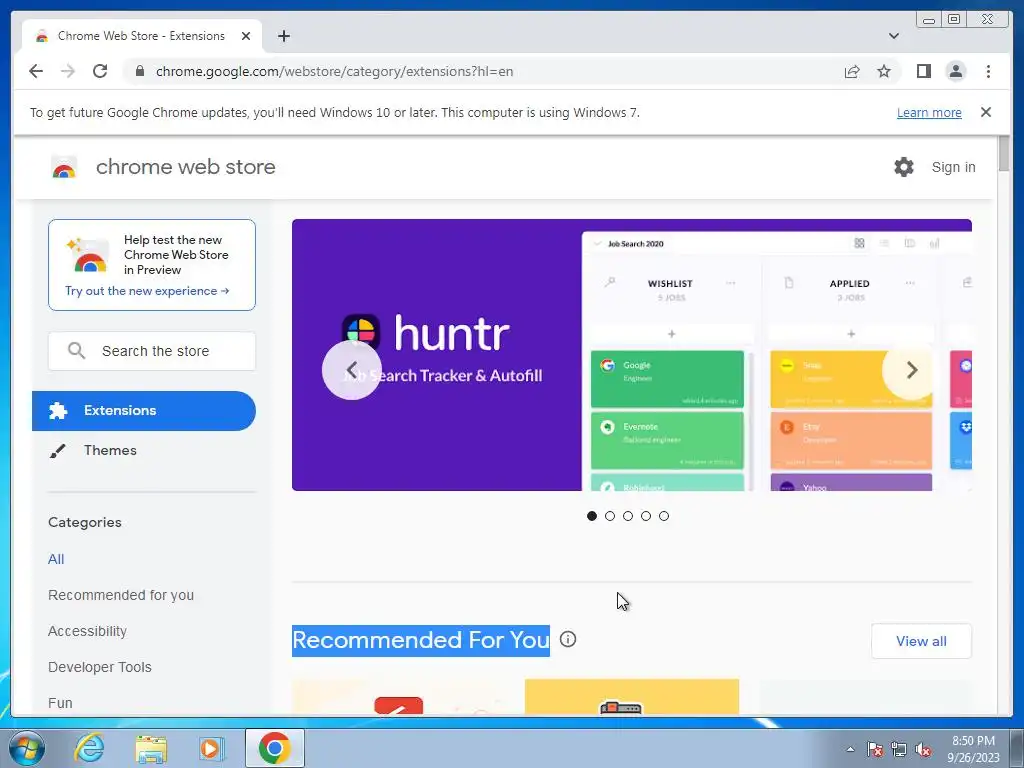Focus the Search the store field
Viewport: 1024px width, 768px height.
[152, 351]
